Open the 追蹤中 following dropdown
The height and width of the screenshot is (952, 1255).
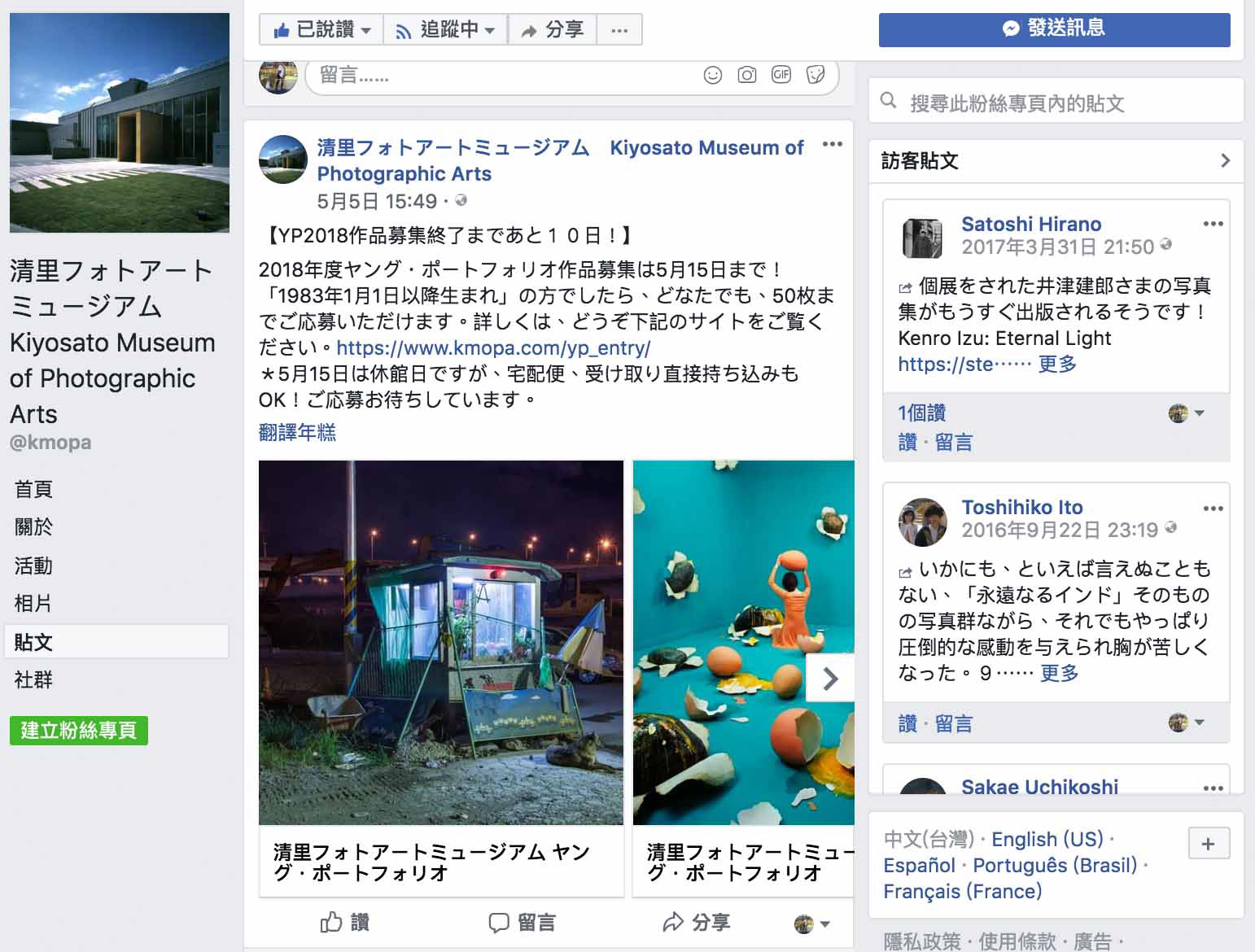pos(445,30)
